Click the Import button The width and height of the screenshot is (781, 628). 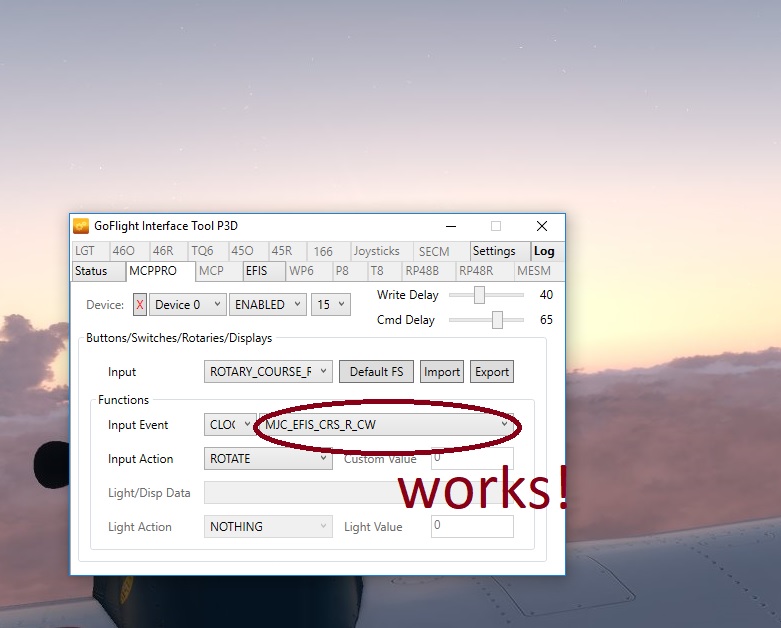(x=441, y=372)
